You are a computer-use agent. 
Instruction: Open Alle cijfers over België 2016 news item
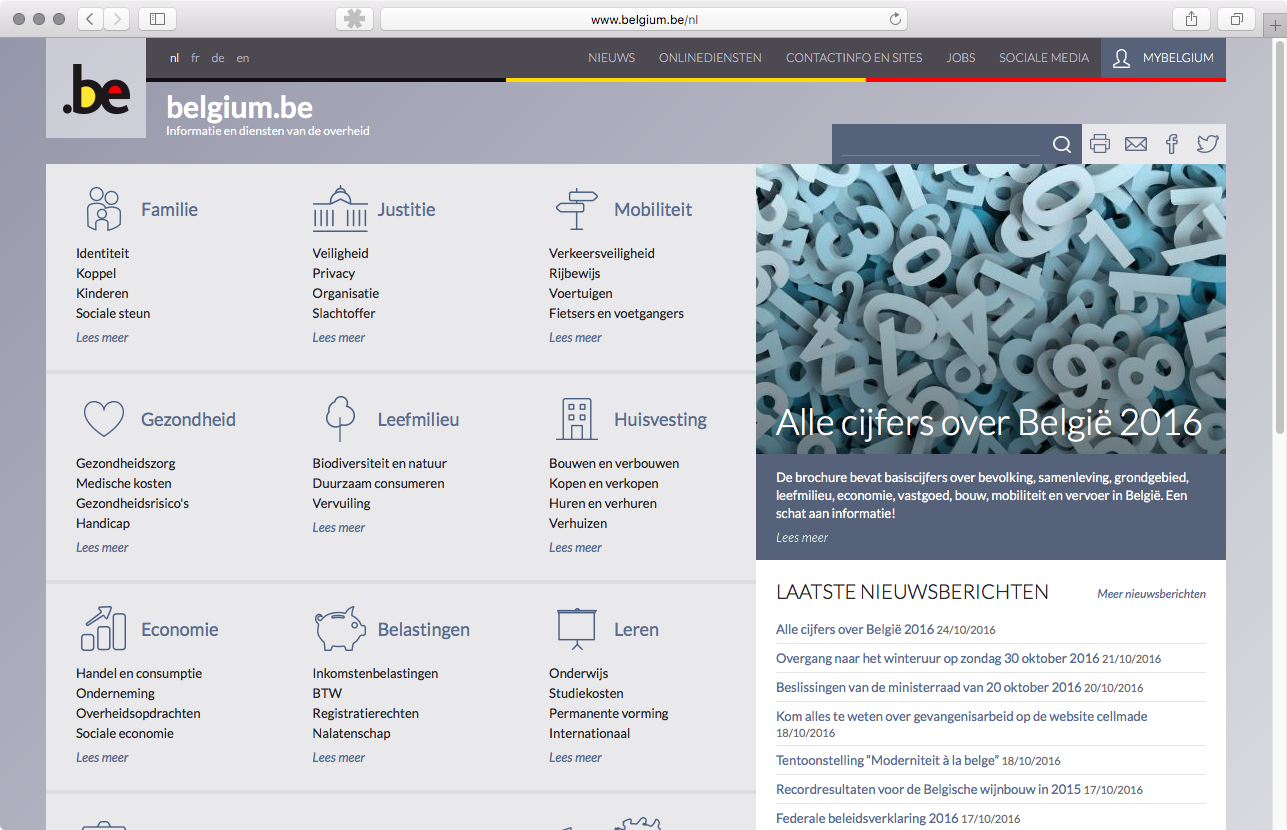[855, 630]
